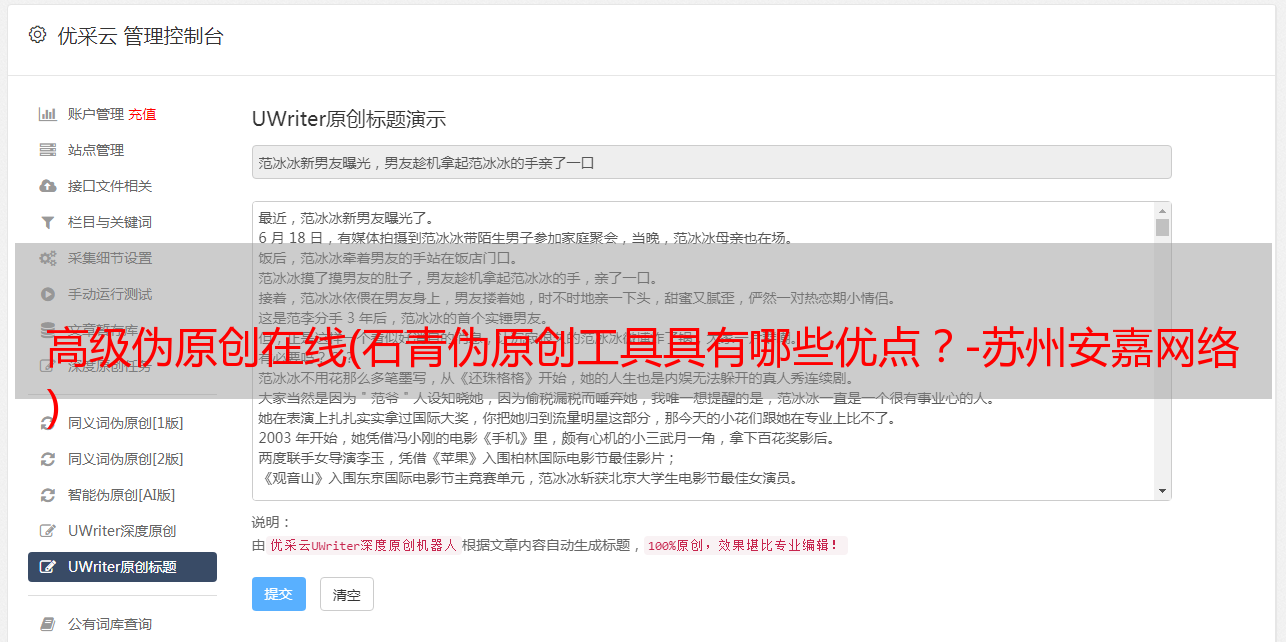This screenshot has height=642, width=1286.
Task: Click the gears icon for 采集细节设置
Action: click(47, 258)
